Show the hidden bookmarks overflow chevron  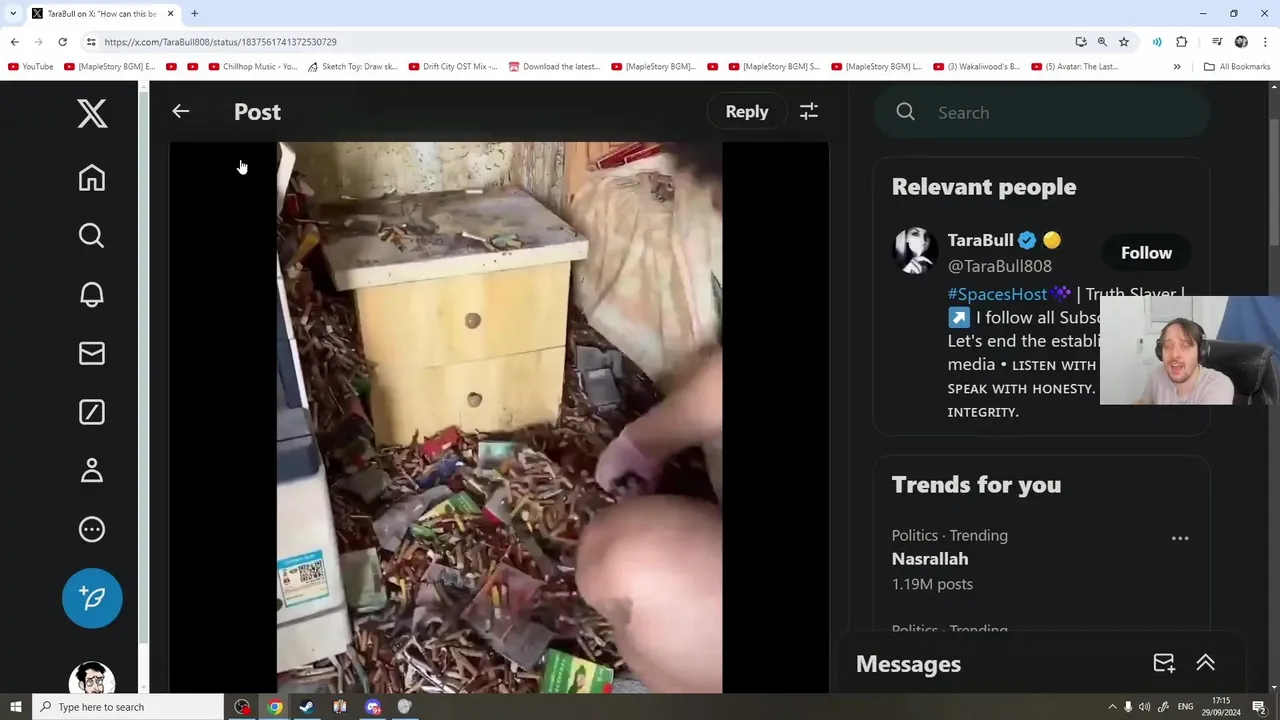tap(1177, 67)
